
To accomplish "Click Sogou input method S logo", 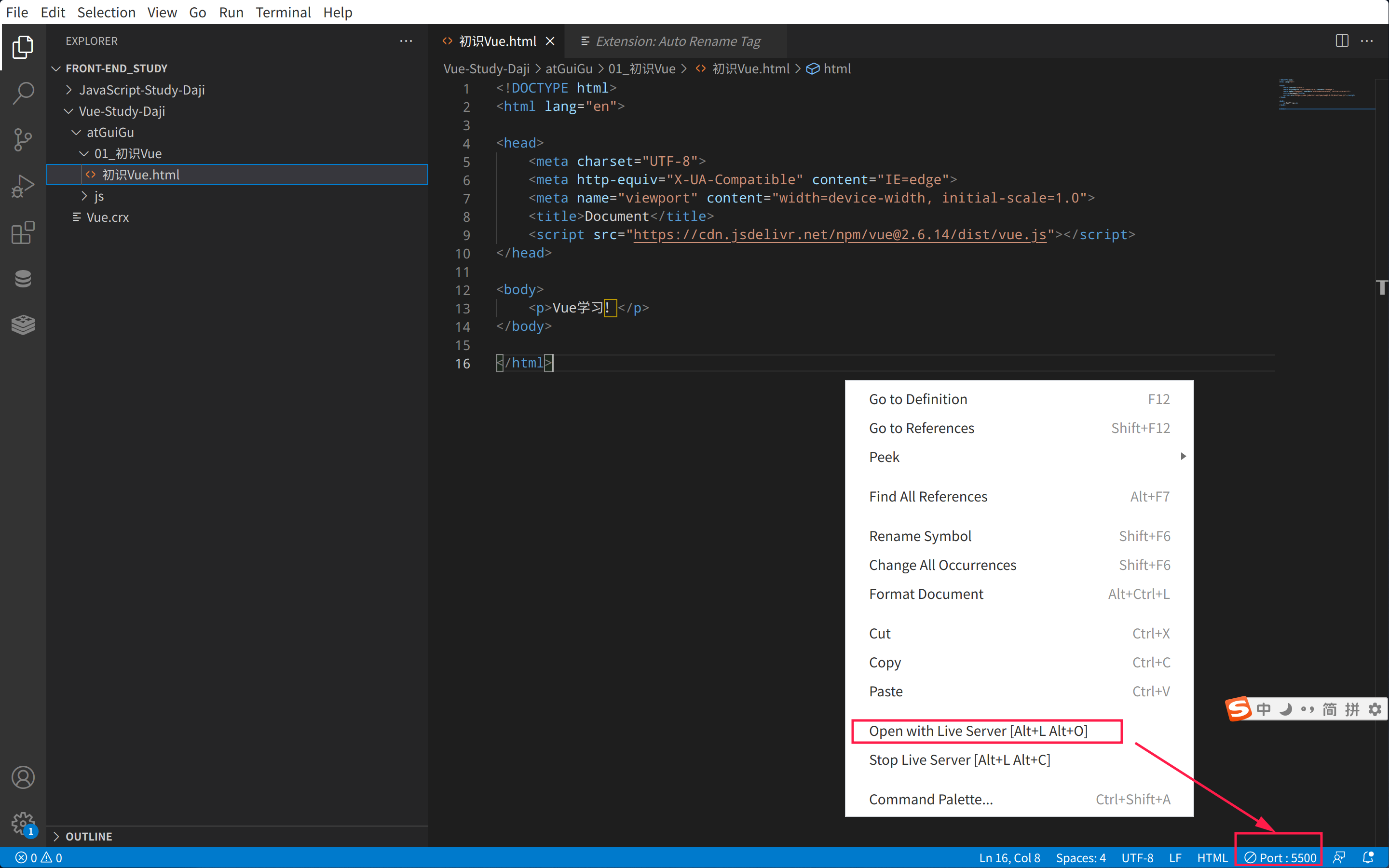I will [1238, 709].
